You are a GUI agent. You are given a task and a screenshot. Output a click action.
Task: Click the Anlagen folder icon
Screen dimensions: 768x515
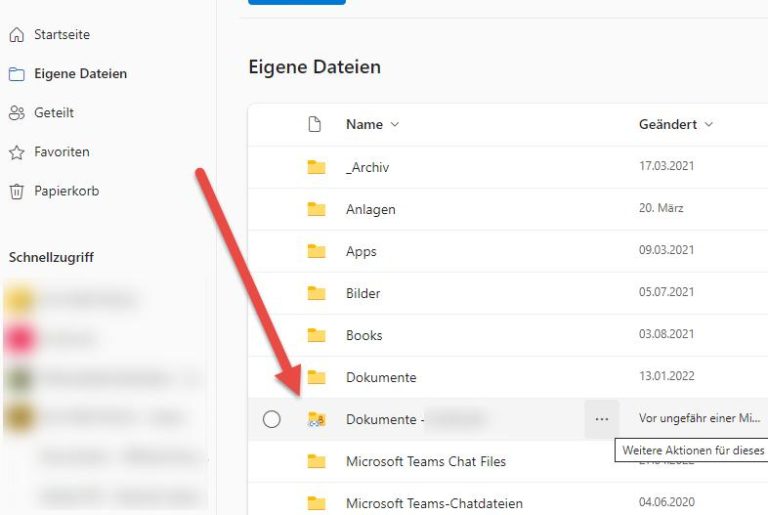[316, 209]
